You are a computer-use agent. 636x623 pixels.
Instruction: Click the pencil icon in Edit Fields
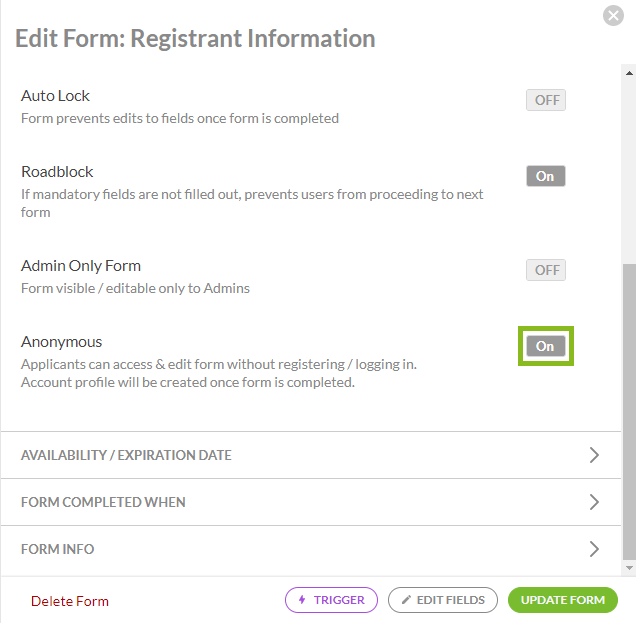coord(406,600)
